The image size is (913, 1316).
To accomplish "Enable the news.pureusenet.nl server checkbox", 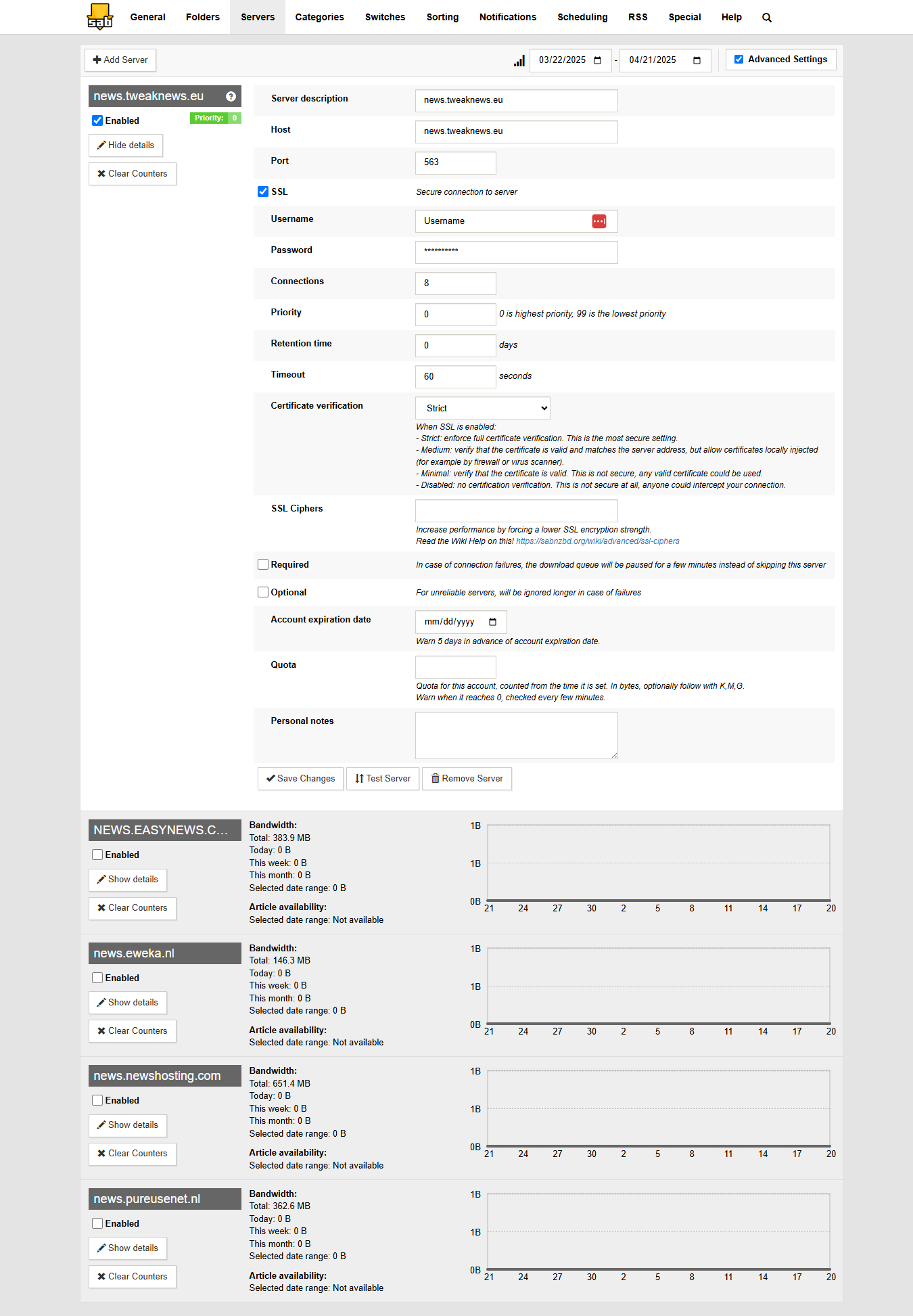I will 97,1223.
